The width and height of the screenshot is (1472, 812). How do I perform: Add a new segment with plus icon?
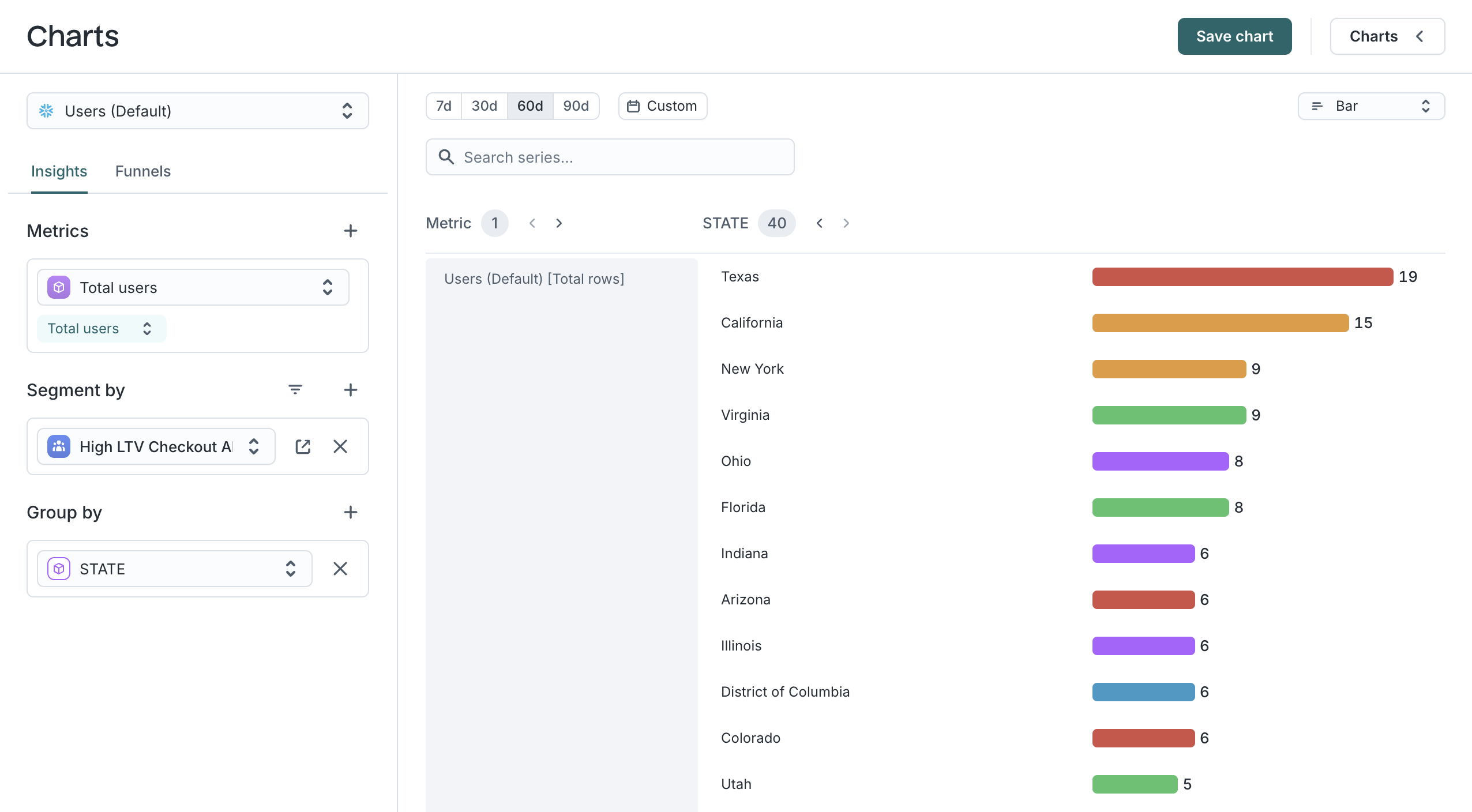[350, 390]
